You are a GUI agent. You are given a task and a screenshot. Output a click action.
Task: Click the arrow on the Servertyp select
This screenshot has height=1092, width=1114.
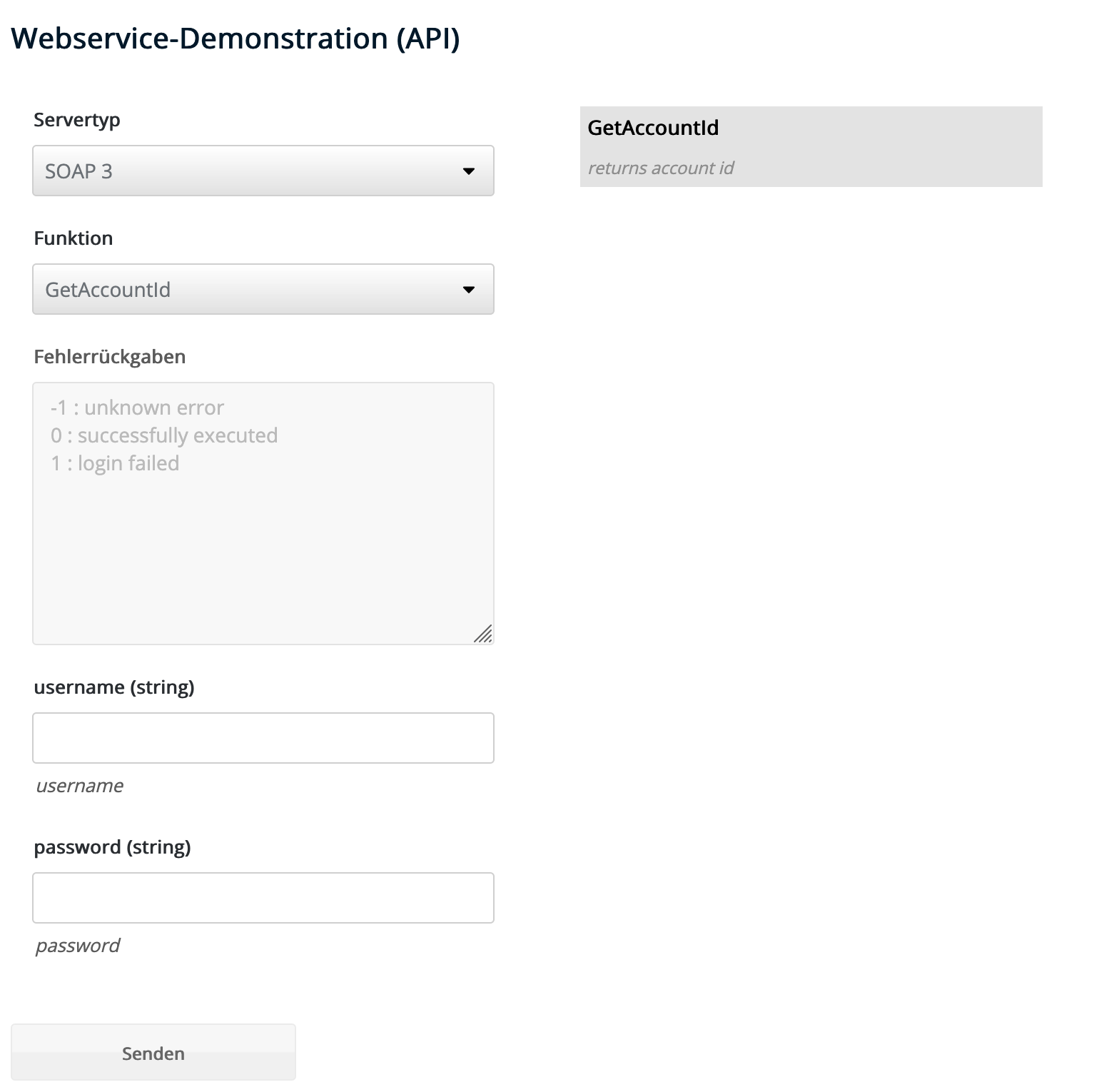coord(468,171)
